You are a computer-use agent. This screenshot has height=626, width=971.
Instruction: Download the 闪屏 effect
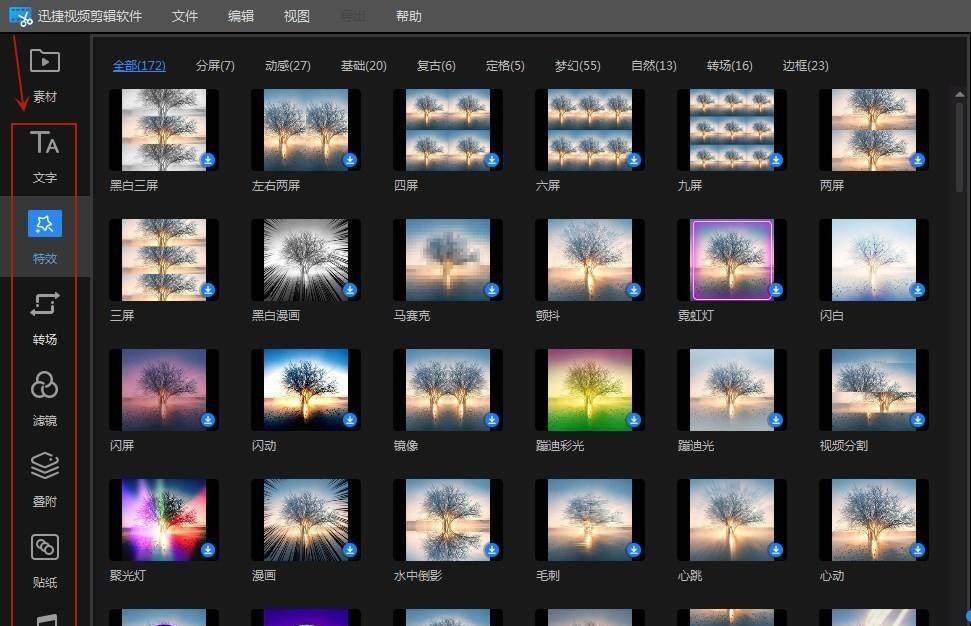(208, 420)
